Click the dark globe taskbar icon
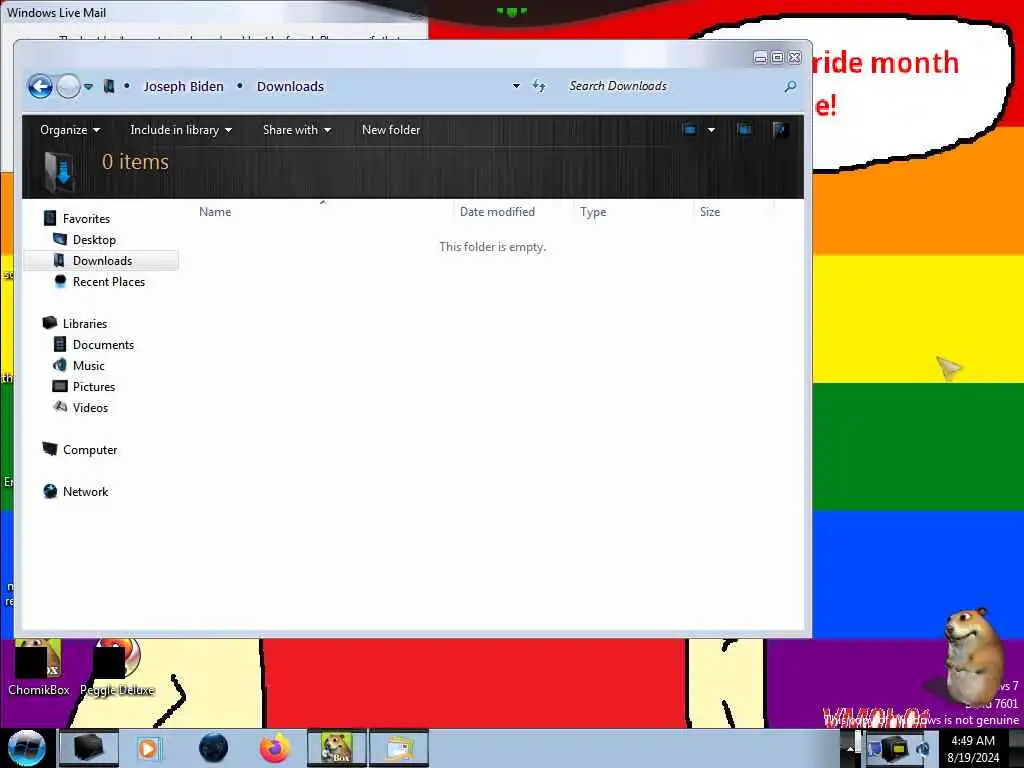1024x768 pixels. coord(213,748)
